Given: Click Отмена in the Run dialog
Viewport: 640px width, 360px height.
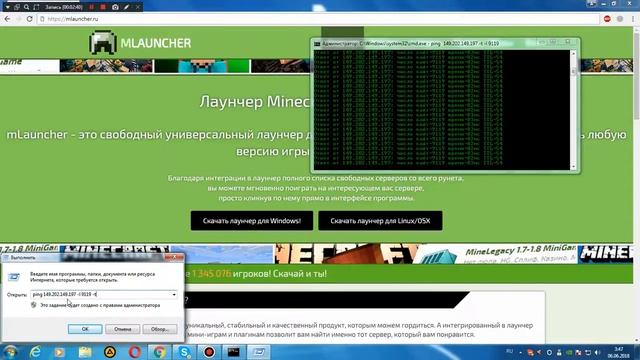Looking at the screenshot, I should click(122, 329).
